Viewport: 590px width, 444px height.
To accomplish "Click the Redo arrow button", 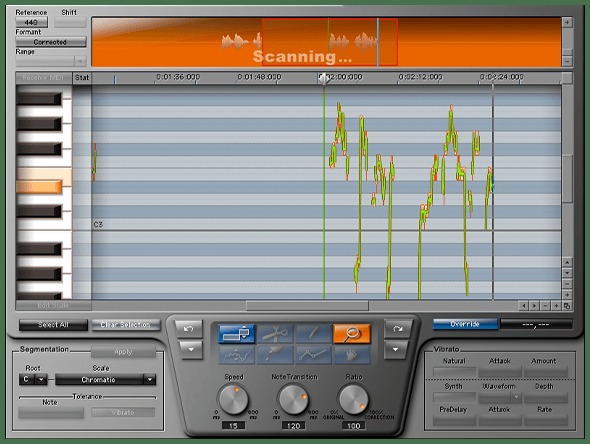I will [x=397, y=329].
